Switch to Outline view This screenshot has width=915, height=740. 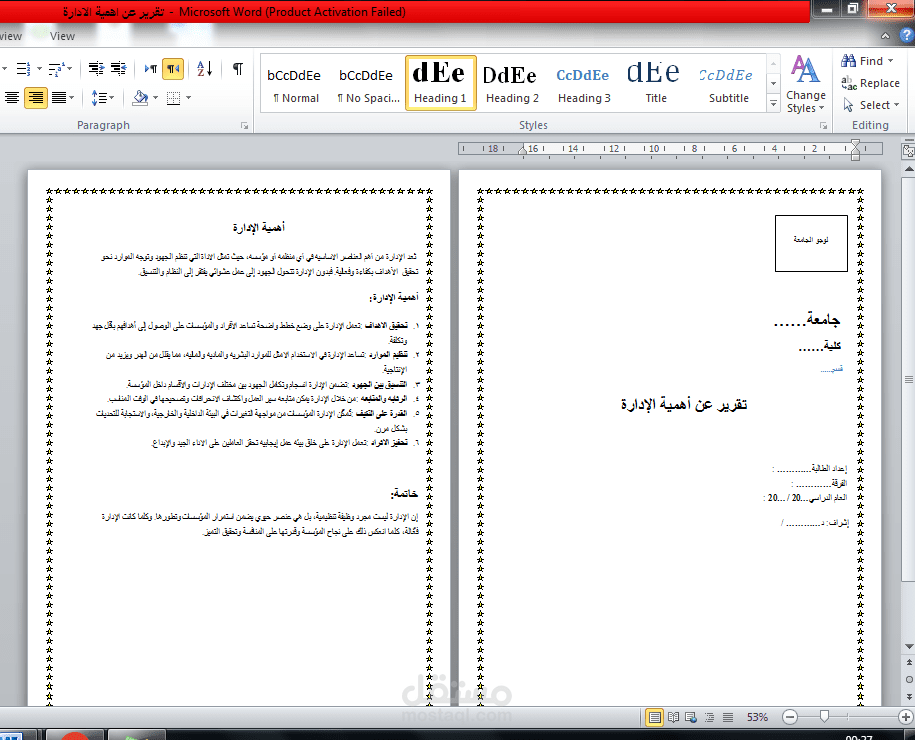(x=710, y=717)
